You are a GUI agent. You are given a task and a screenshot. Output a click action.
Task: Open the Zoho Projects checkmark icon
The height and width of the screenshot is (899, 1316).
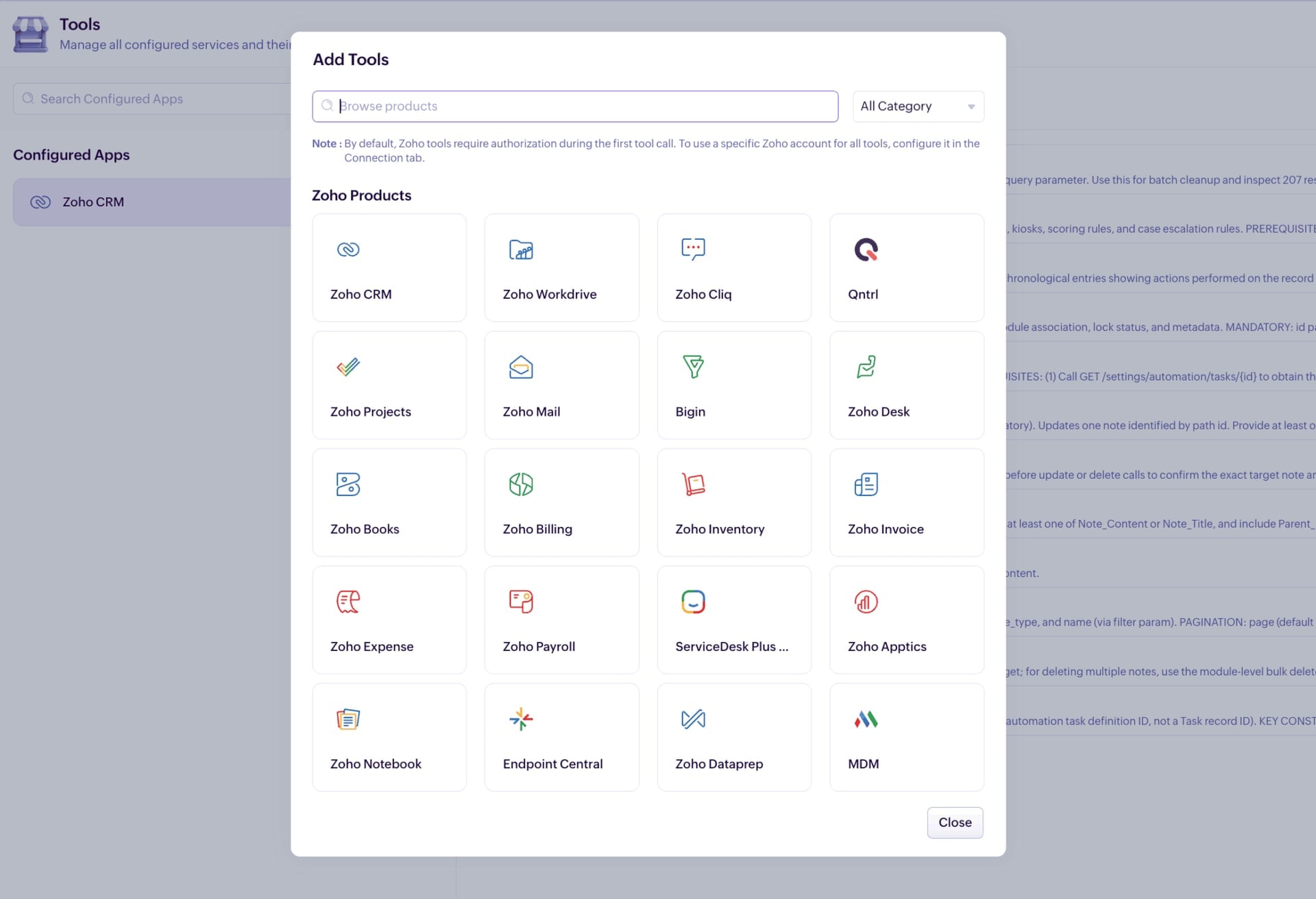[348, 367]
